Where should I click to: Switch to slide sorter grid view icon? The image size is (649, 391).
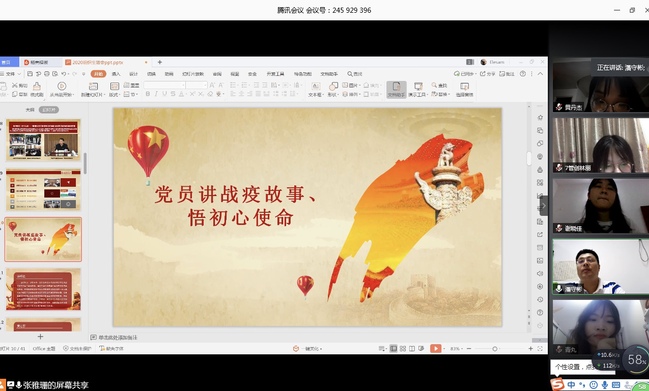(x=403, y=348)
